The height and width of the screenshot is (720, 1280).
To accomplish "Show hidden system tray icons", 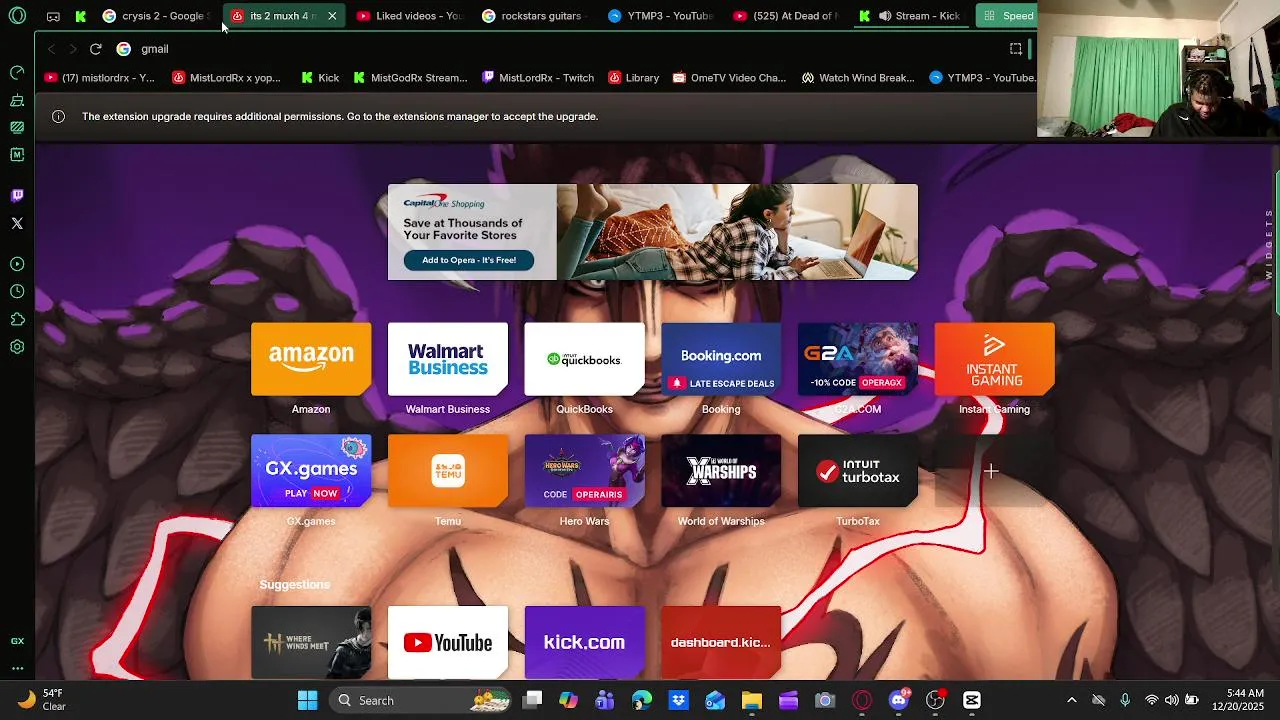I will click(x=1071, y=700).
